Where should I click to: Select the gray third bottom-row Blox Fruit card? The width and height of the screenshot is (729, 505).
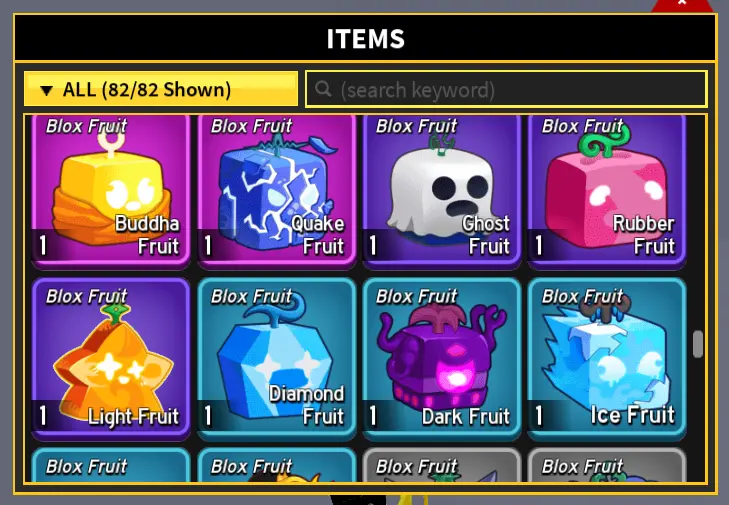[x=442, y=465]
